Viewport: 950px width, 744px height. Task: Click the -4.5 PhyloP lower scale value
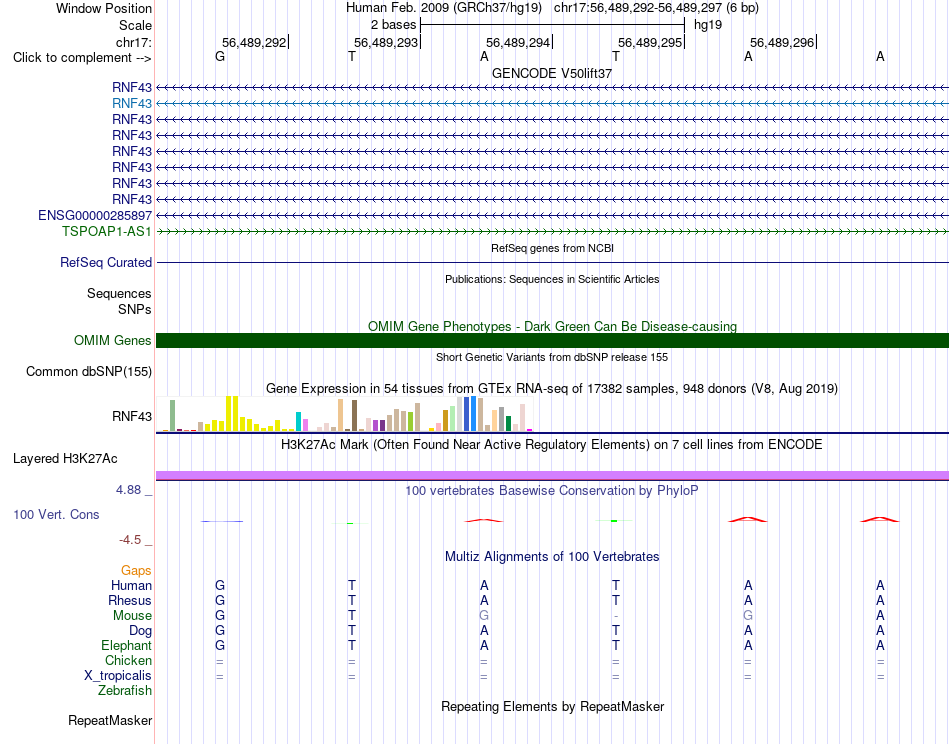click(130, 540)
